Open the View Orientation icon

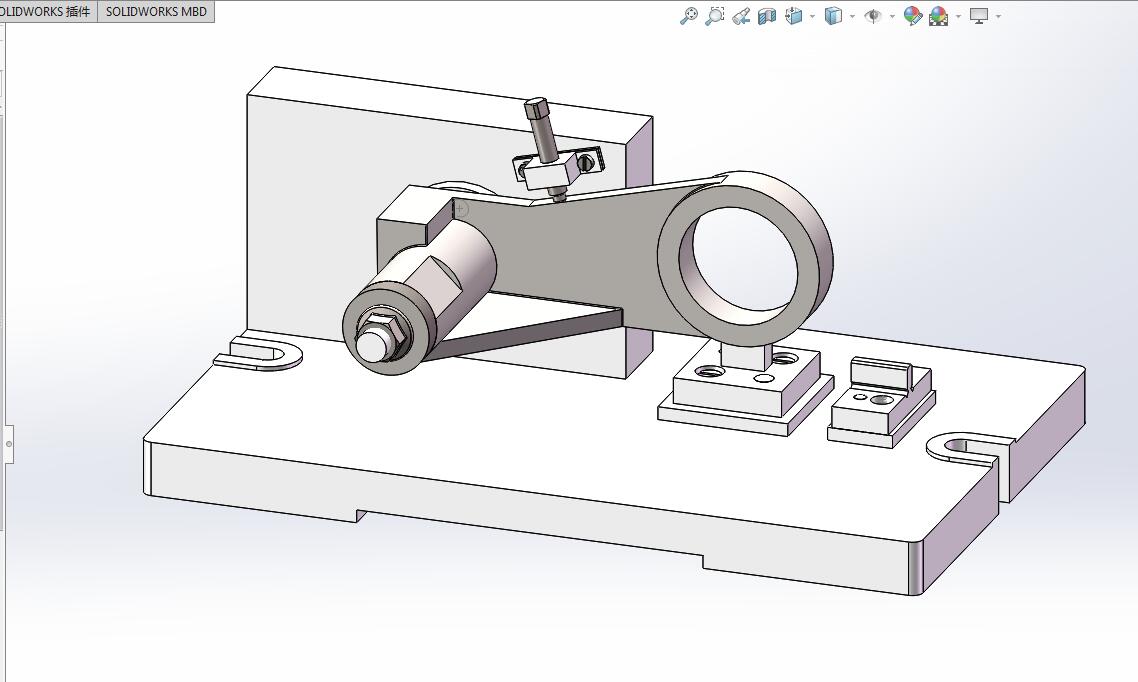tap(793, 15)
